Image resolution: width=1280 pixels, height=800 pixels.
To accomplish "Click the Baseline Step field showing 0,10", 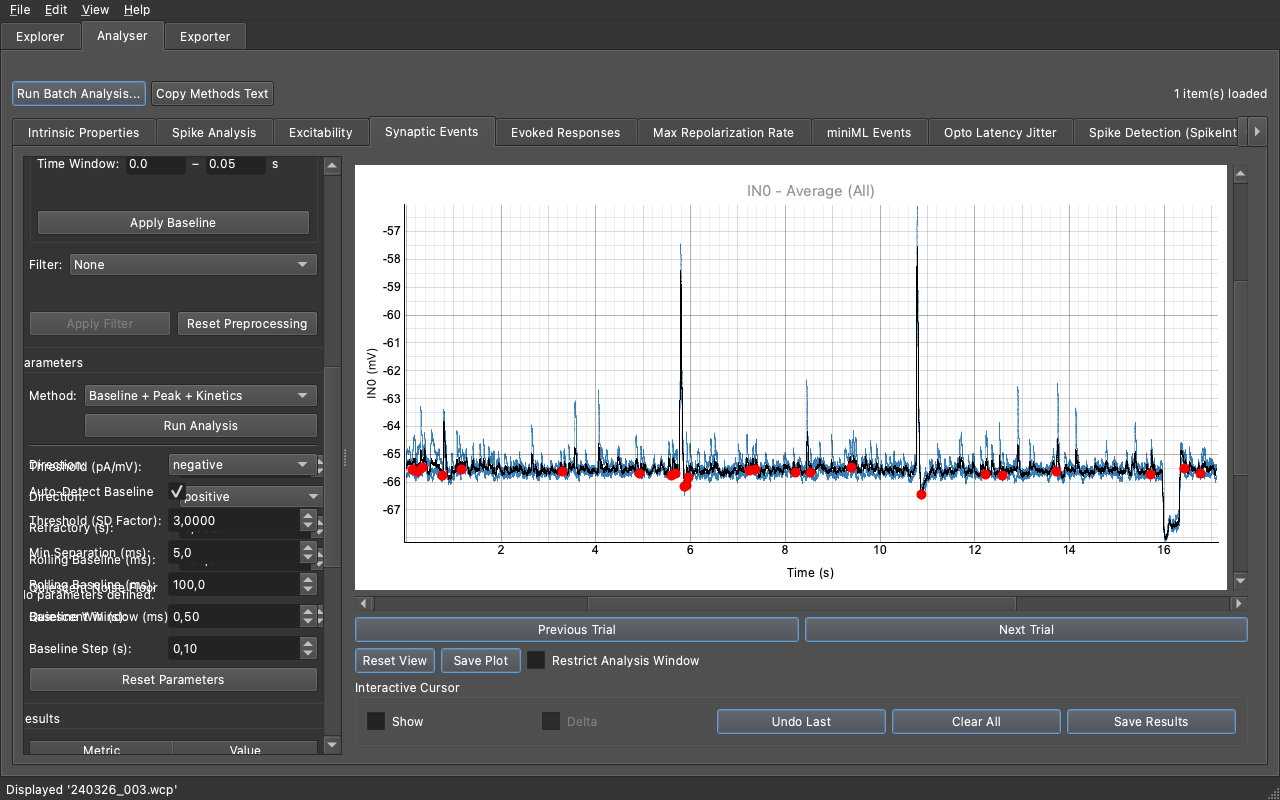I will click(234, 649).
